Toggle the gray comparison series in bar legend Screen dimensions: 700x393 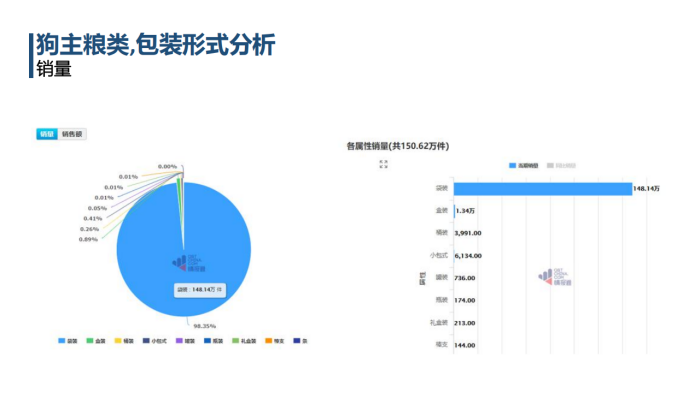(561, 166)
